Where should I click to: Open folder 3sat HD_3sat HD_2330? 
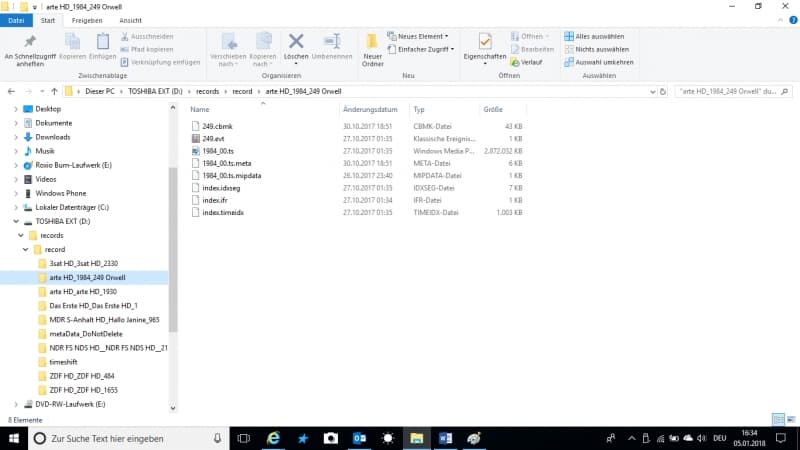tap(83, 264)
